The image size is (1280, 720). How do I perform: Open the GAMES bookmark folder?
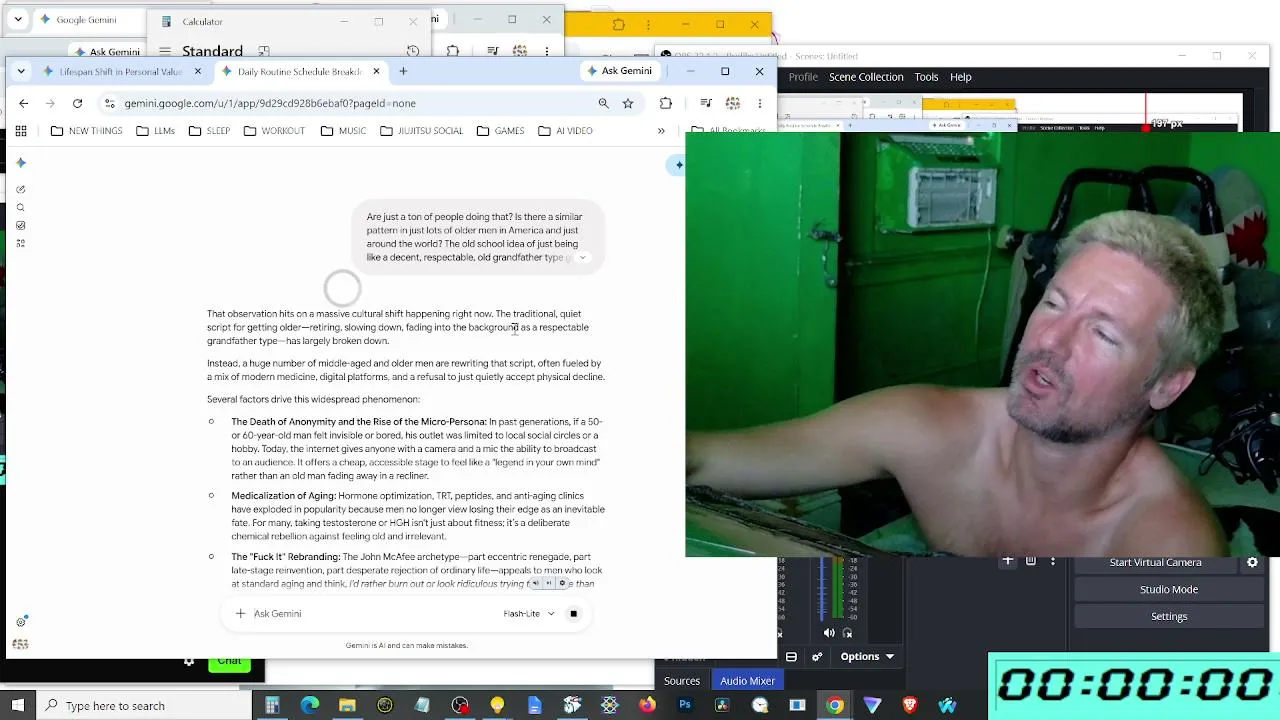pyautogui.click(x=500, y=131)
